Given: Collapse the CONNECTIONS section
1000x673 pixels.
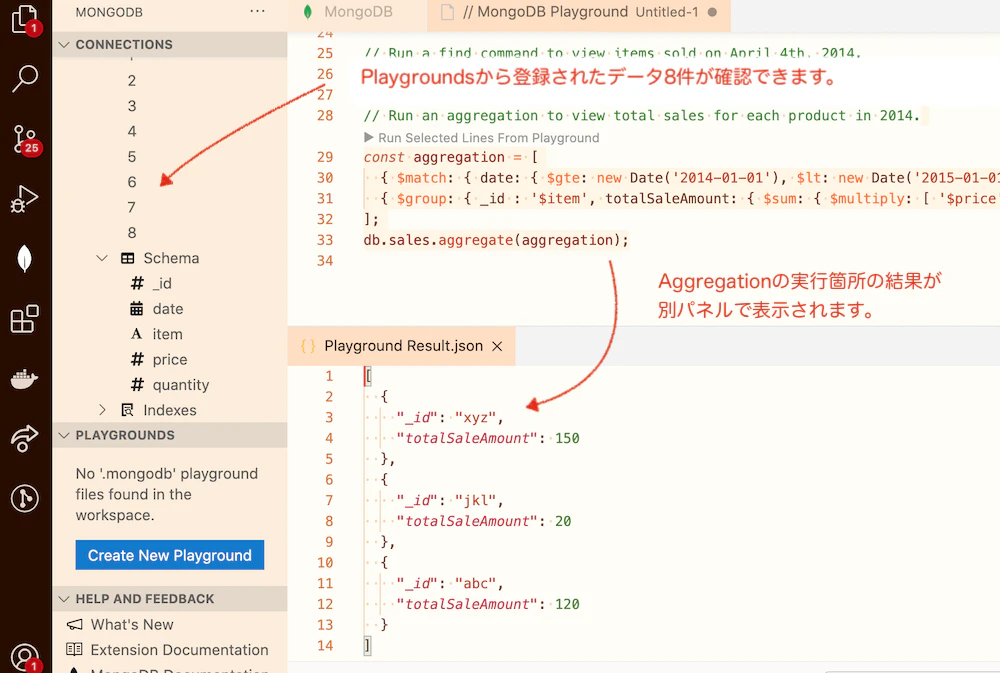Looking at the screenshot, I should pos(64,45).
